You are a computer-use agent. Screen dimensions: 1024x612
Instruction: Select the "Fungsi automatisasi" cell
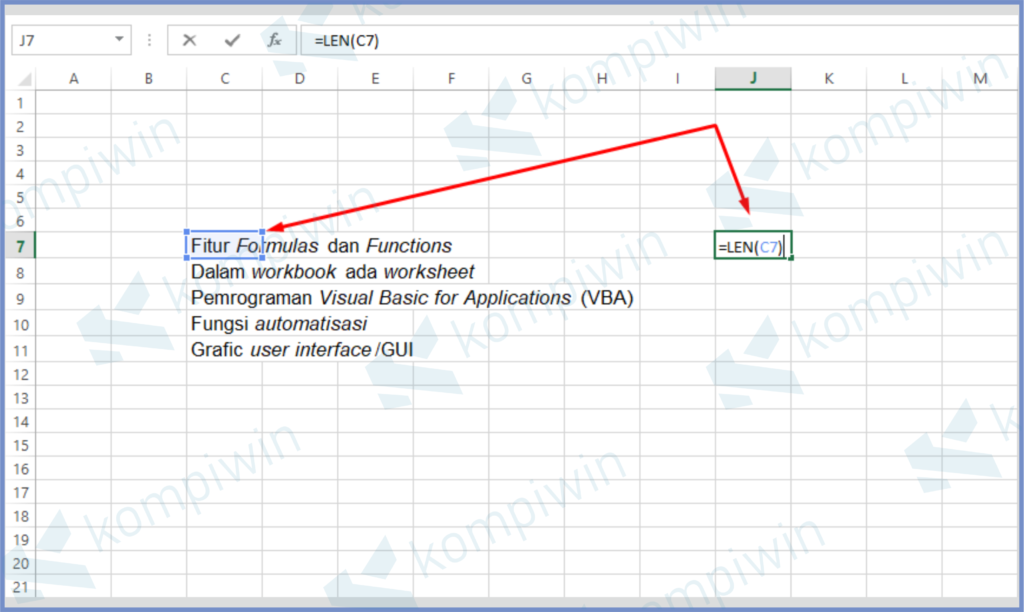(x=224, y=324)
